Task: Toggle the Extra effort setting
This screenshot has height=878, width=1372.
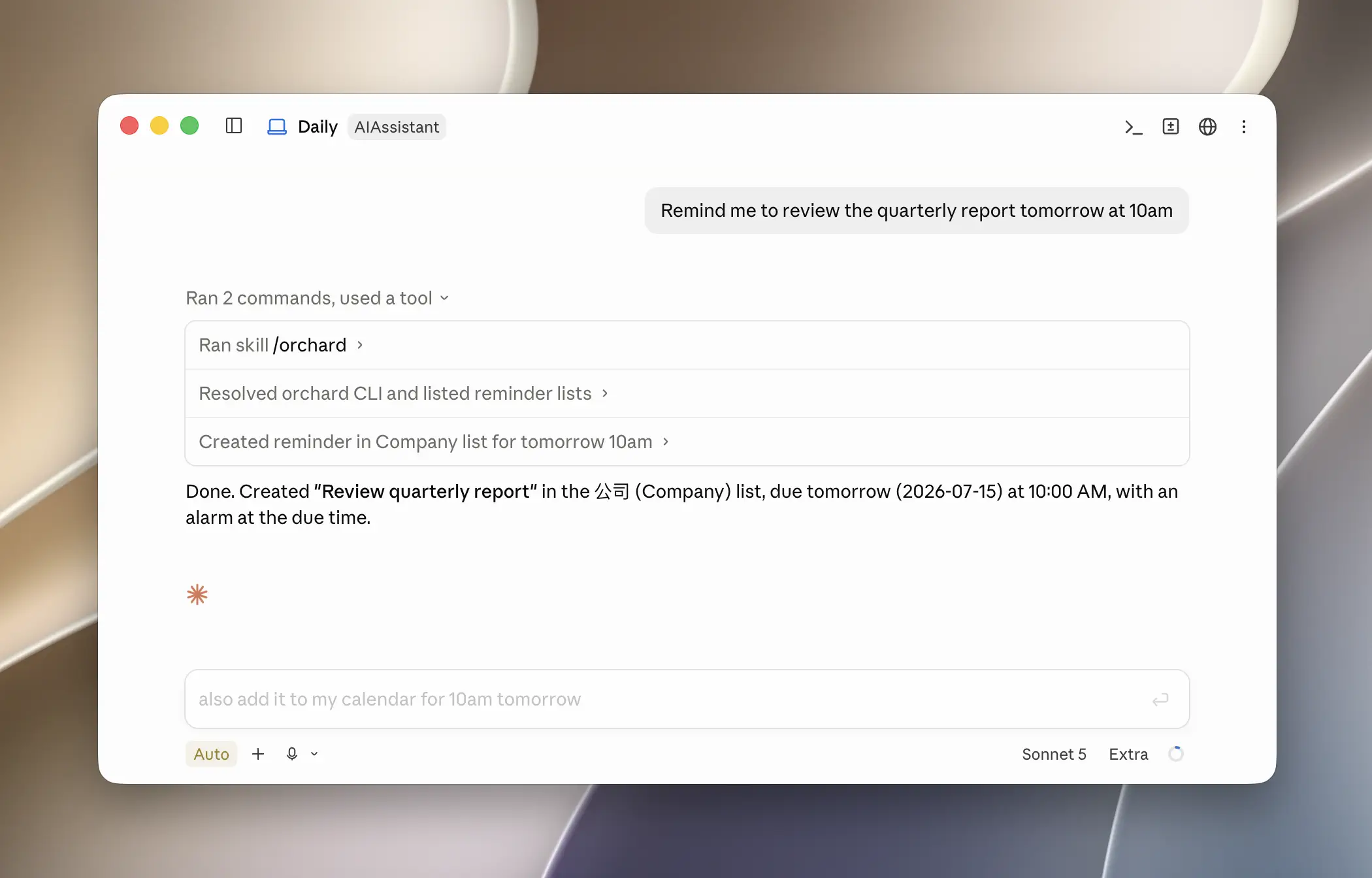Action: [x=1128, y=754]
